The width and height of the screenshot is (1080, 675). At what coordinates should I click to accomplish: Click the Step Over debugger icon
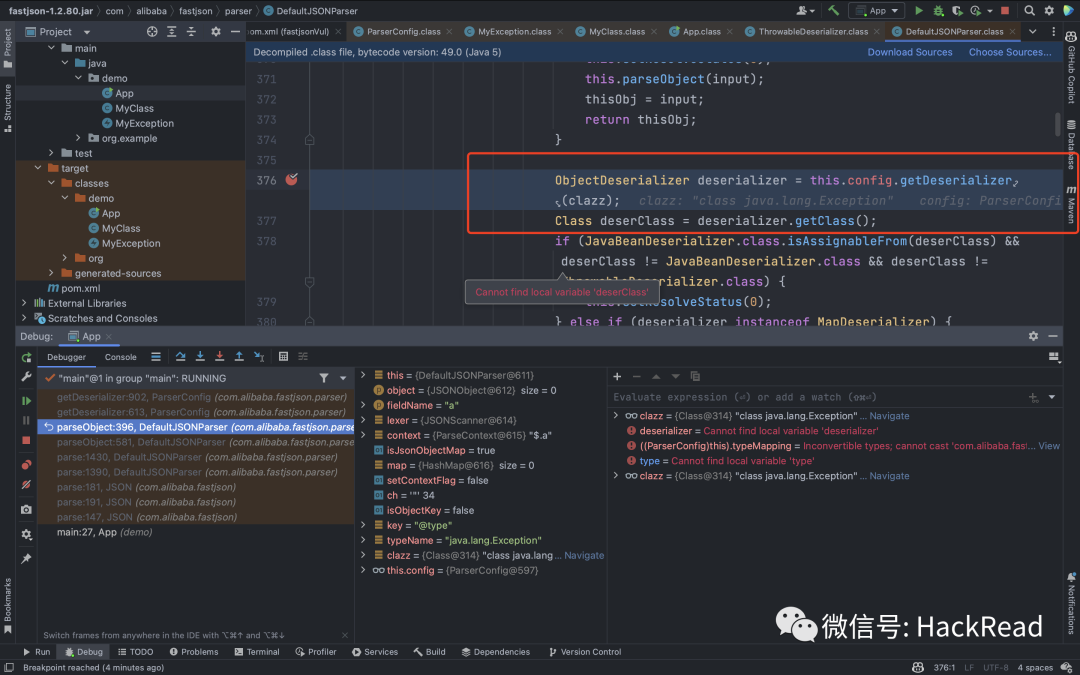coord(181,357)
